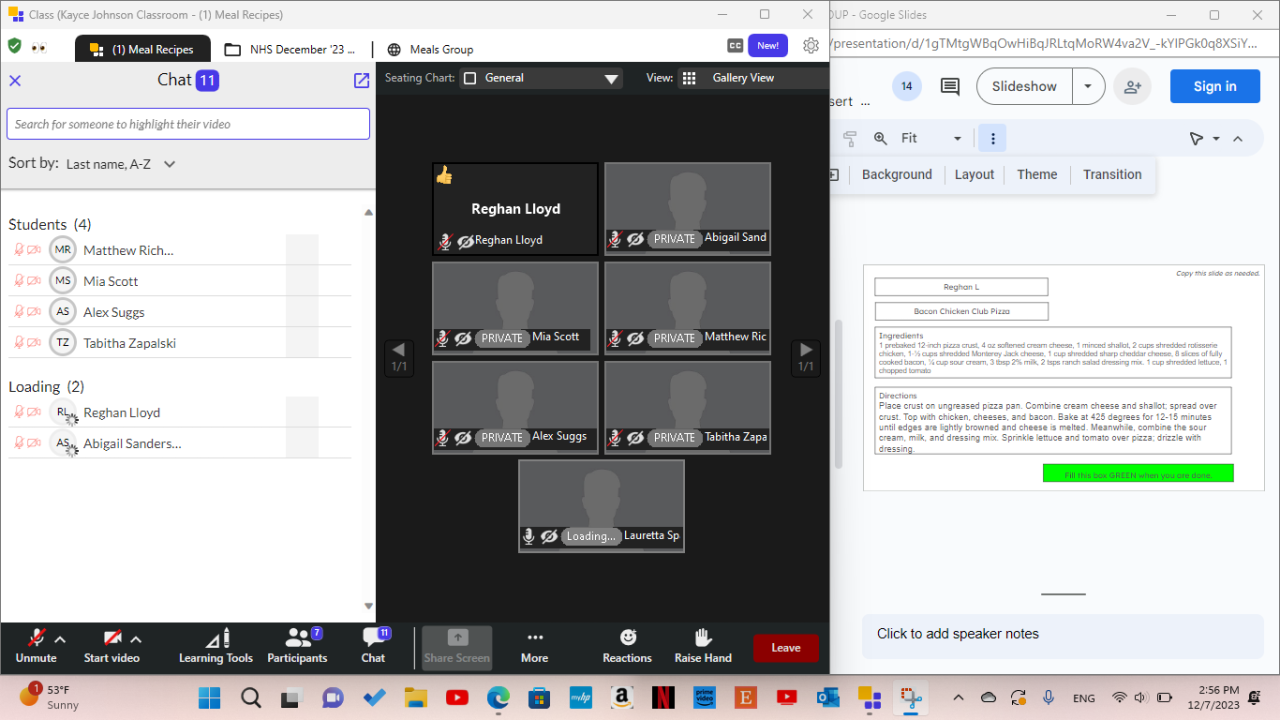Expand audio options caret next to Unmute
This screenshot has height=720, width=1280.
tap(60, 640)
